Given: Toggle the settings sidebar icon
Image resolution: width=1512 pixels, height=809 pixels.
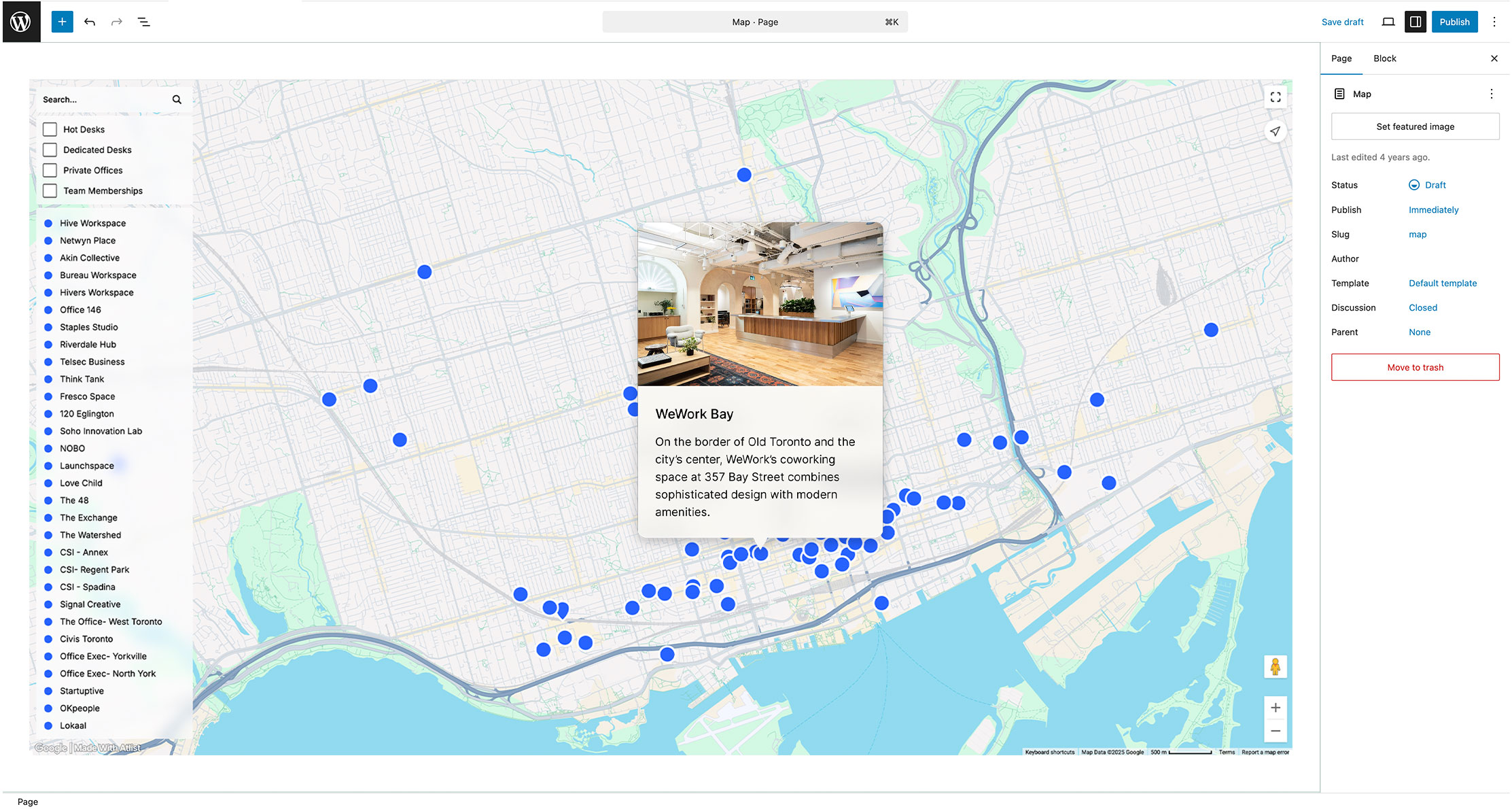Looking at the screenshot, I should click(1416, 22).
